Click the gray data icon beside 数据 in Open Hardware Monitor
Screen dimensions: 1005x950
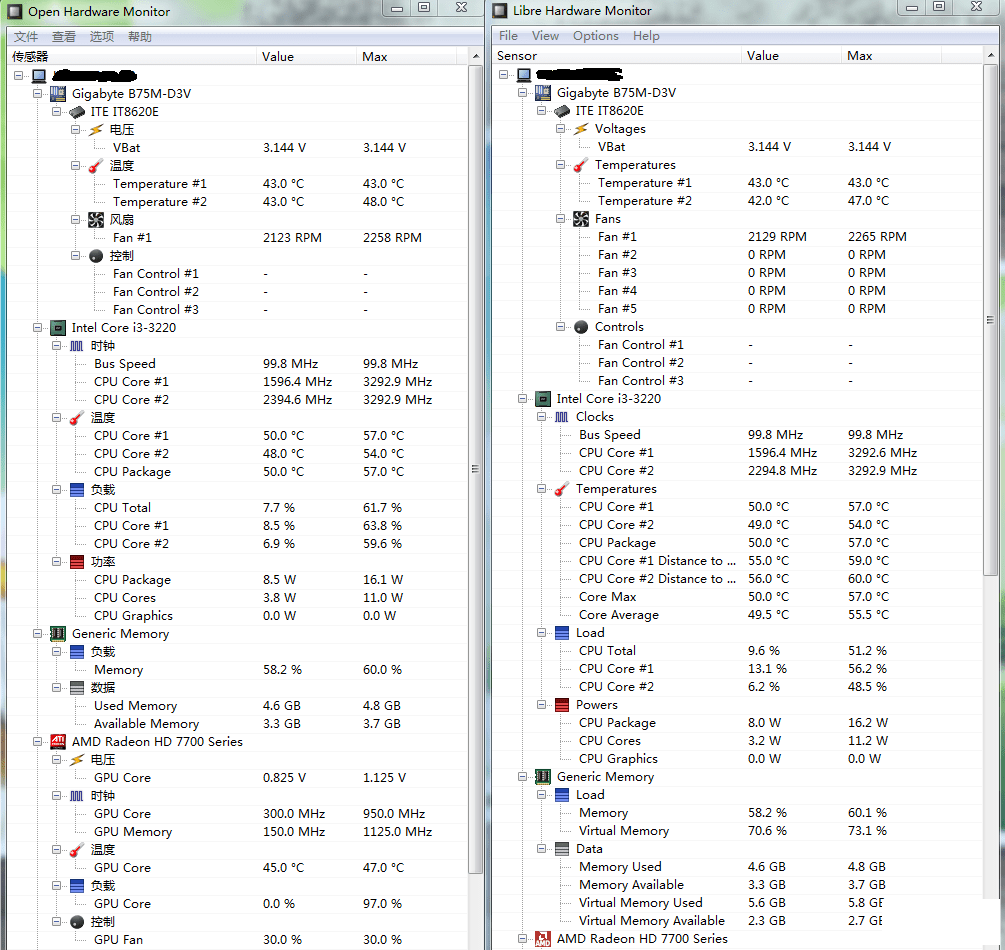tap(76, 688)
